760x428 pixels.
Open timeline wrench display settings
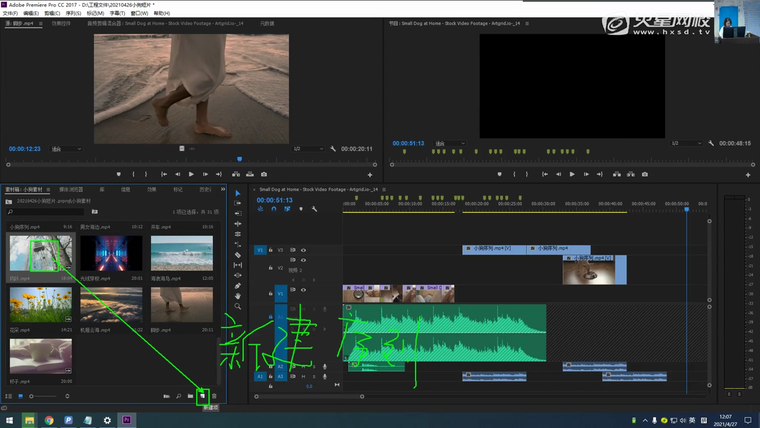pyautogui.click(x=314, y=209)
